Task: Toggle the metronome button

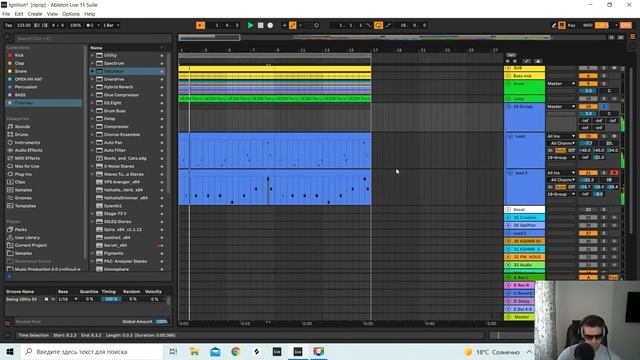Action: click(90, 25)
